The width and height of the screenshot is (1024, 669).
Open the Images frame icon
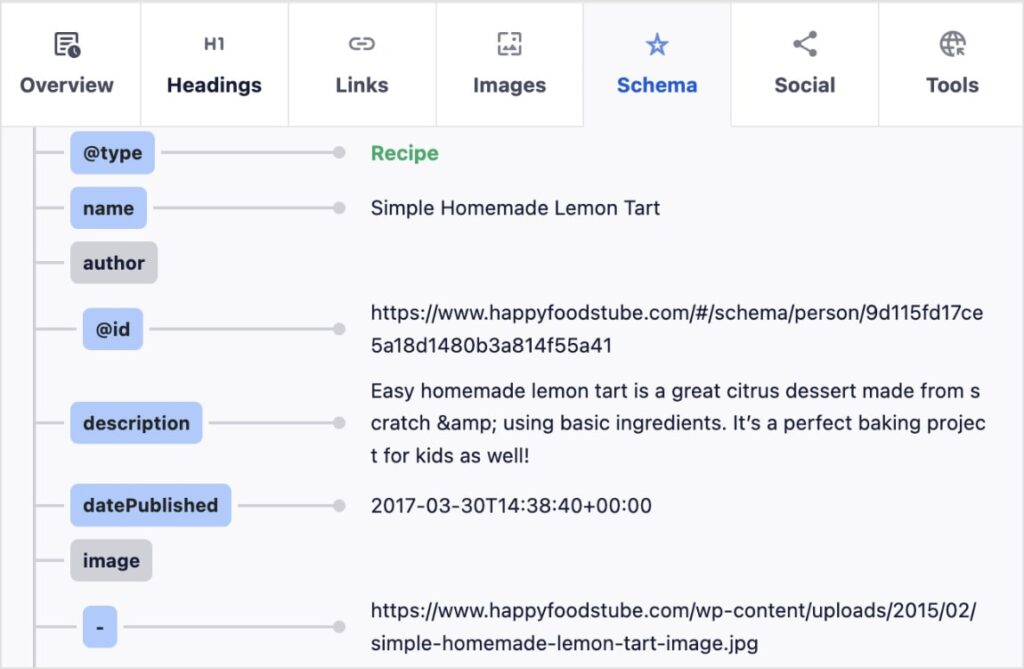pos(509,43)
